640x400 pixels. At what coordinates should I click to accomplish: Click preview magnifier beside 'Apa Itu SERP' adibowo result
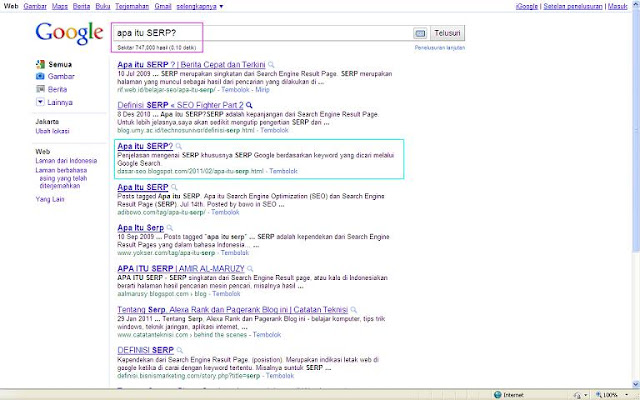pyautogui.click(x=174, y=187)
